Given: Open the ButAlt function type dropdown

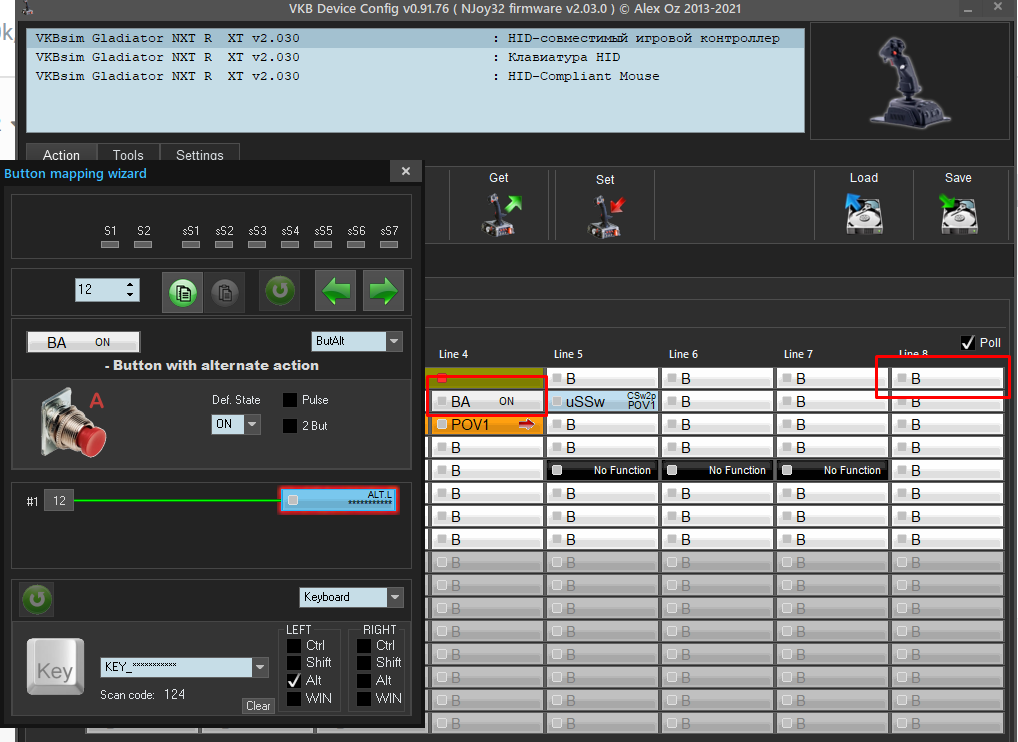Looking at the screenshot, I should 394,341.
